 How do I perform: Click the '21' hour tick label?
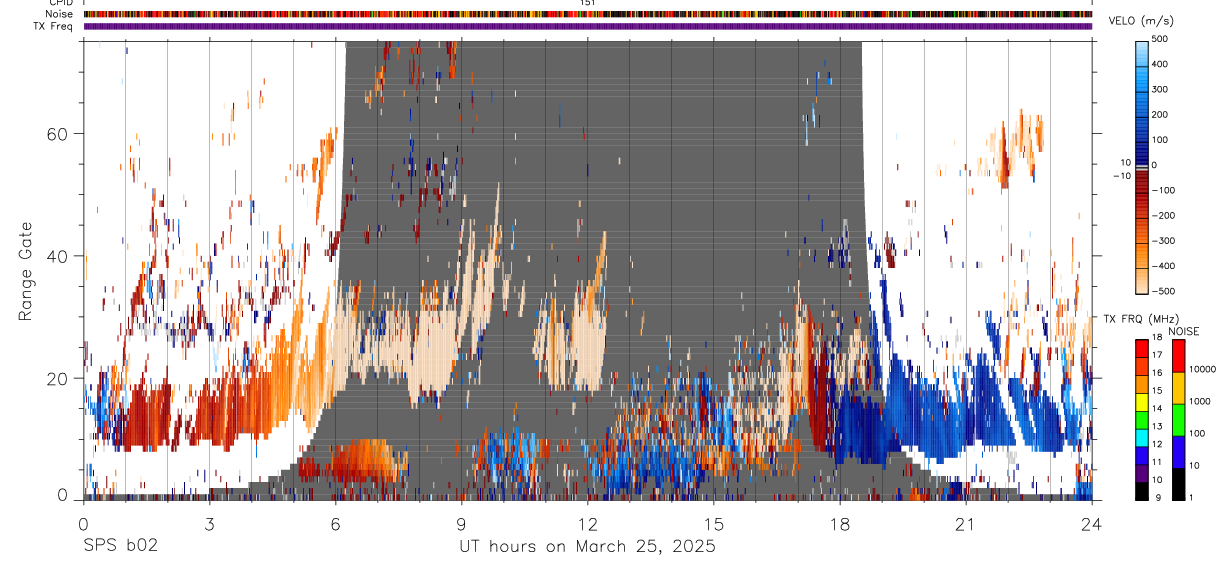pos(966,524)
